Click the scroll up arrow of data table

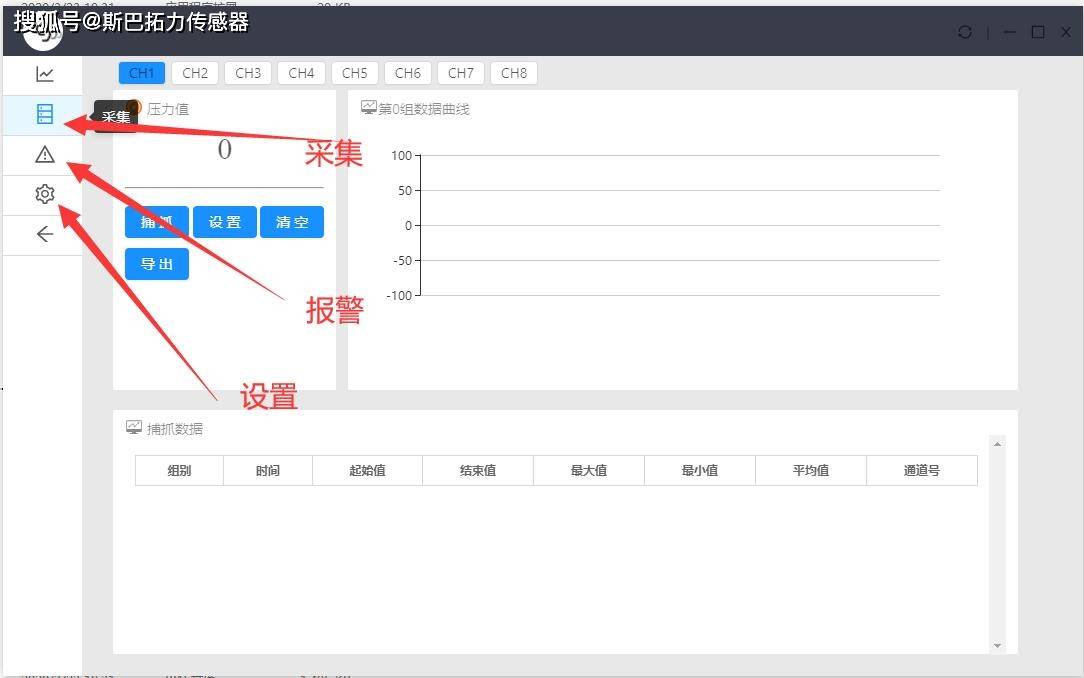(x=997, y=444)
